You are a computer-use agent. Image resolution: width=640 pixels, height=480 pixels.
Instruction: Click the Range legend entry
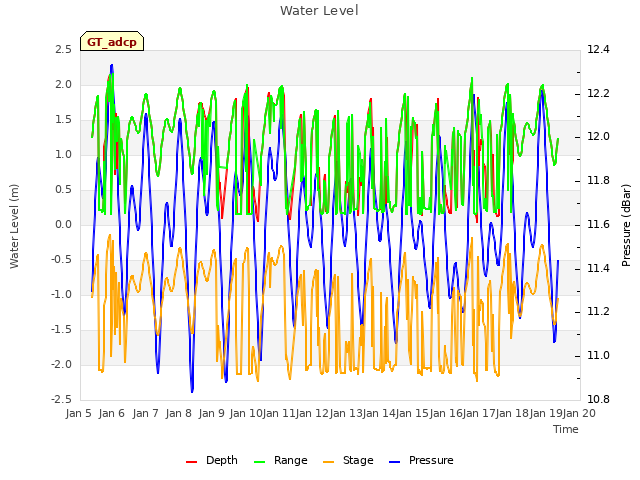[x=281, y=460]
